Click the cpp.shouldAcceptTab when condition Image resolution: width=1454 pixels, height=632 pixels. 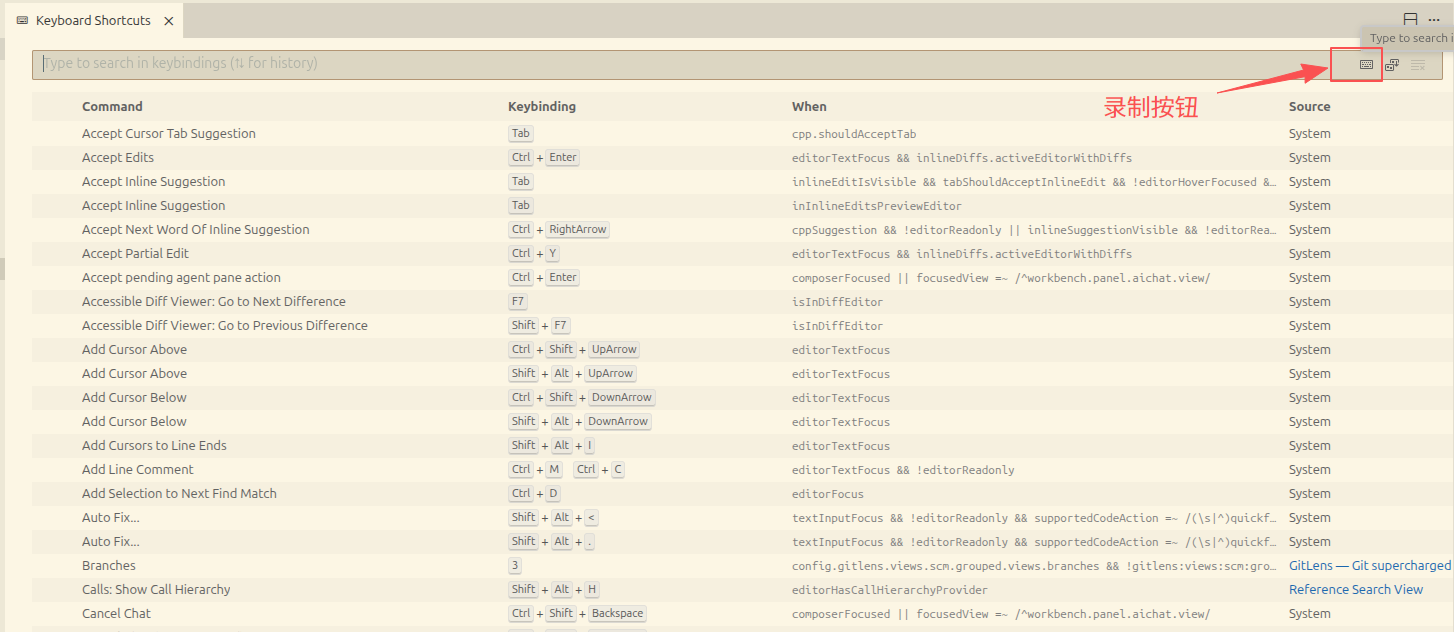point(854,134)
